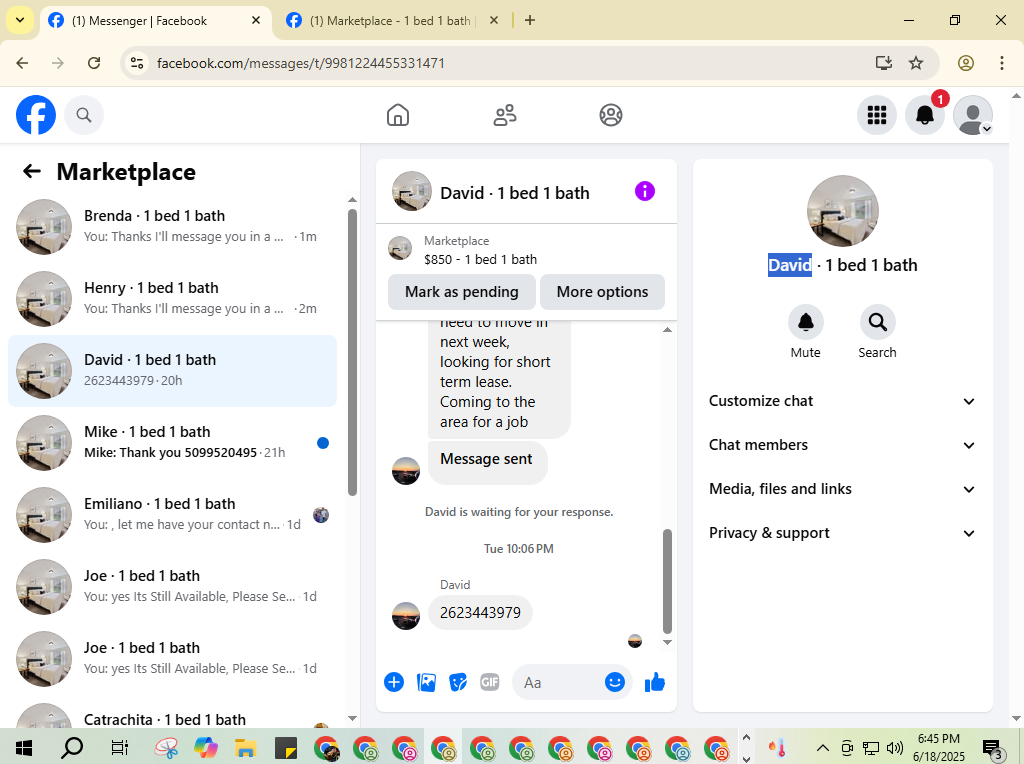The width and height of the screenshot is (1024, 764).
Task: Attach a photo file in composer
Action: pos(426,682)
